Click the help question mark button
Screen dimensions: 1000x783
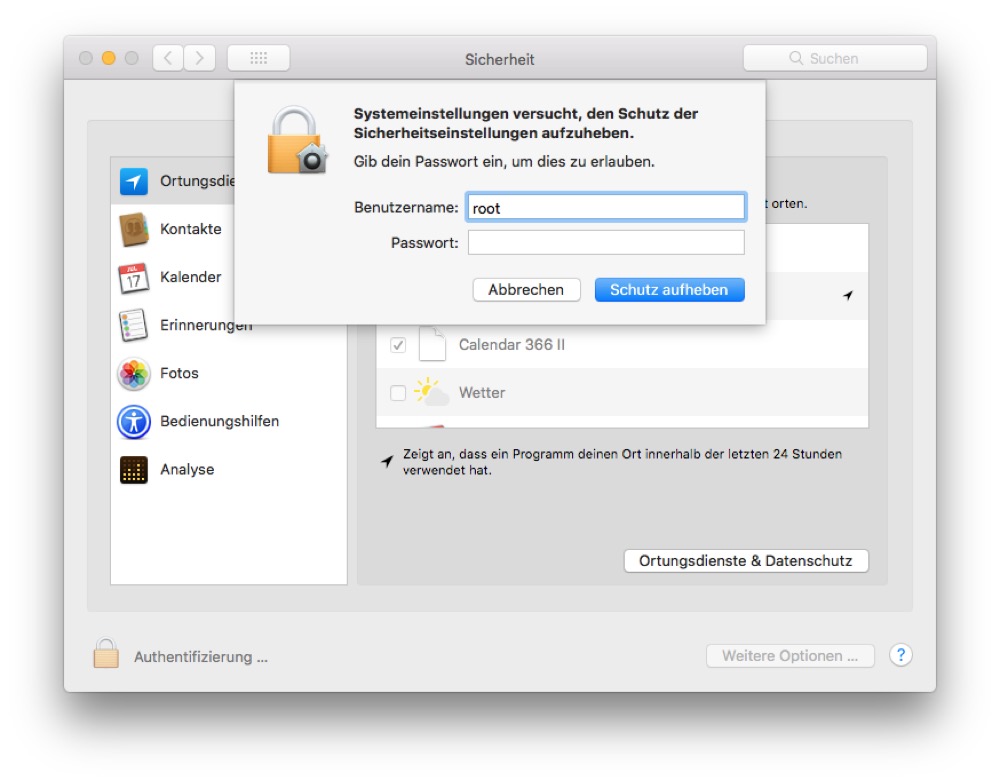(901, 655)
